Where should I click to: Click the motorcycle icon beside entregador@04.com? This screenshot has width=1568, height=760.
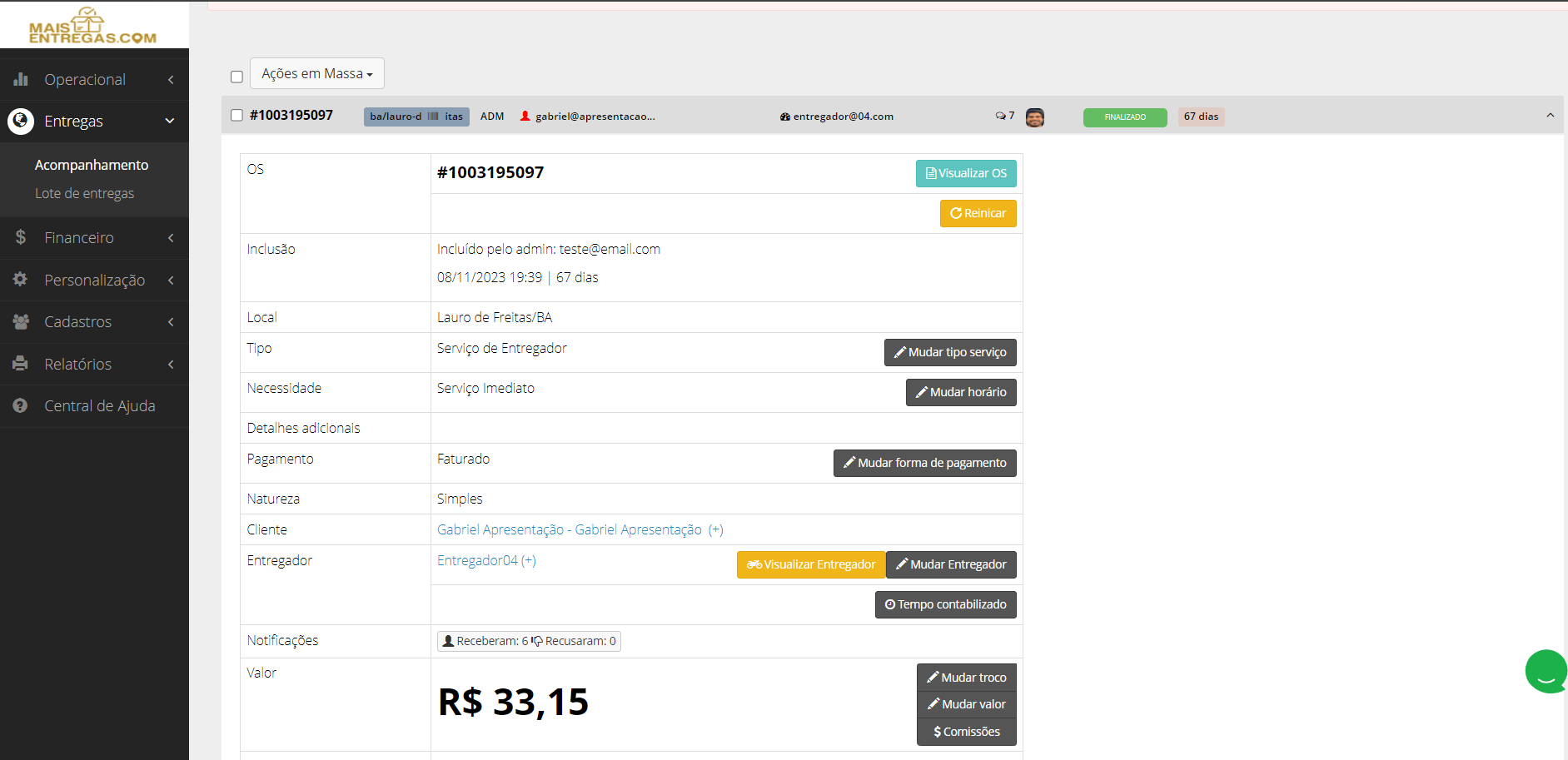tap(785, 117)
